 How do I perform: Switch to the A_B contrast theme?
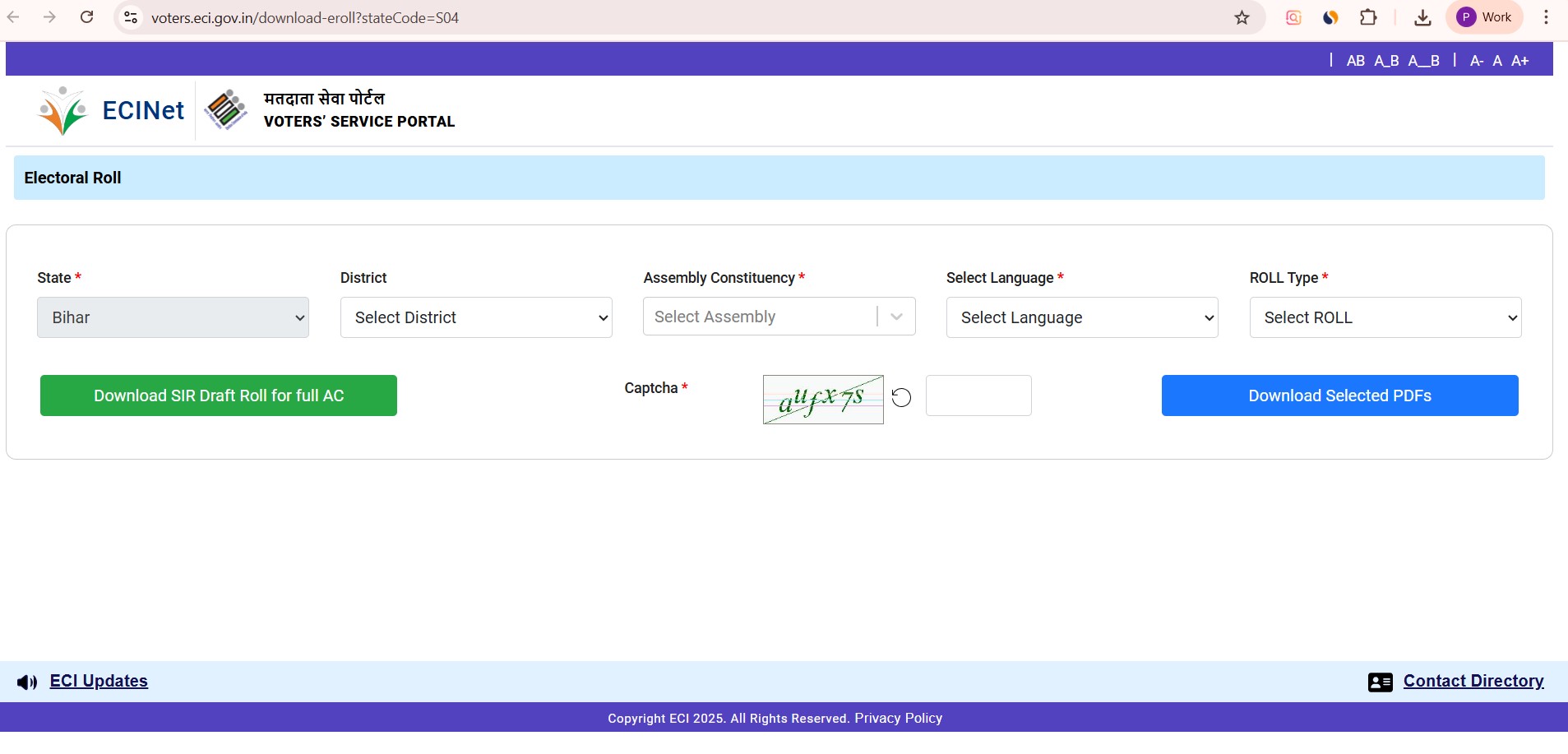[x=1386, y=61]
